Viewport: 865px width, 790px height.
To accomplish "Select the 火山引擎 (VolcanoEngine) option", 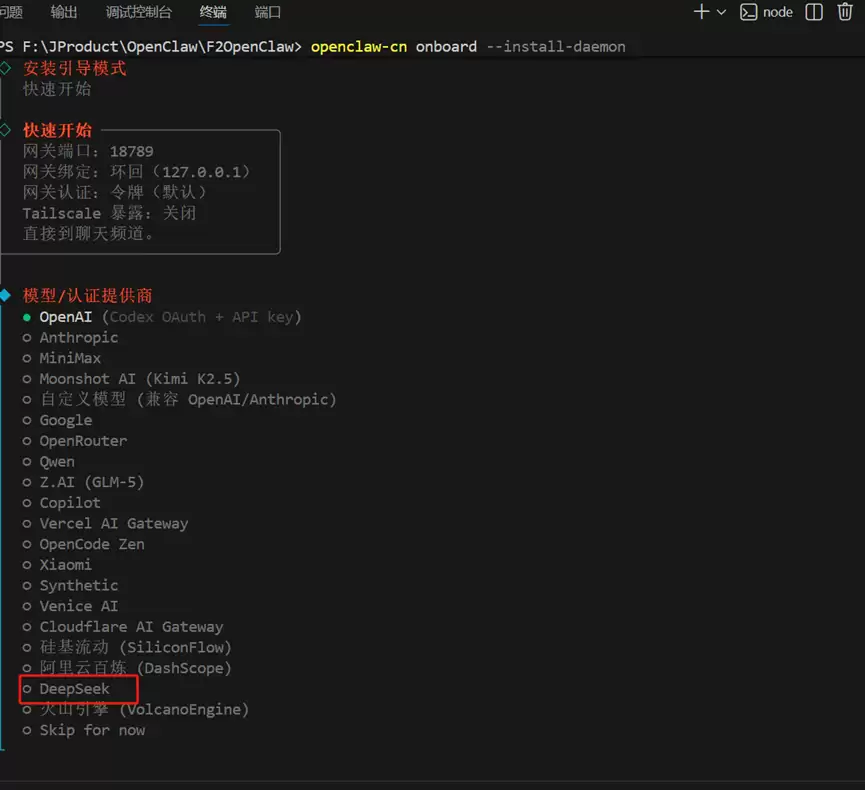I will click(x=143, y=710).
